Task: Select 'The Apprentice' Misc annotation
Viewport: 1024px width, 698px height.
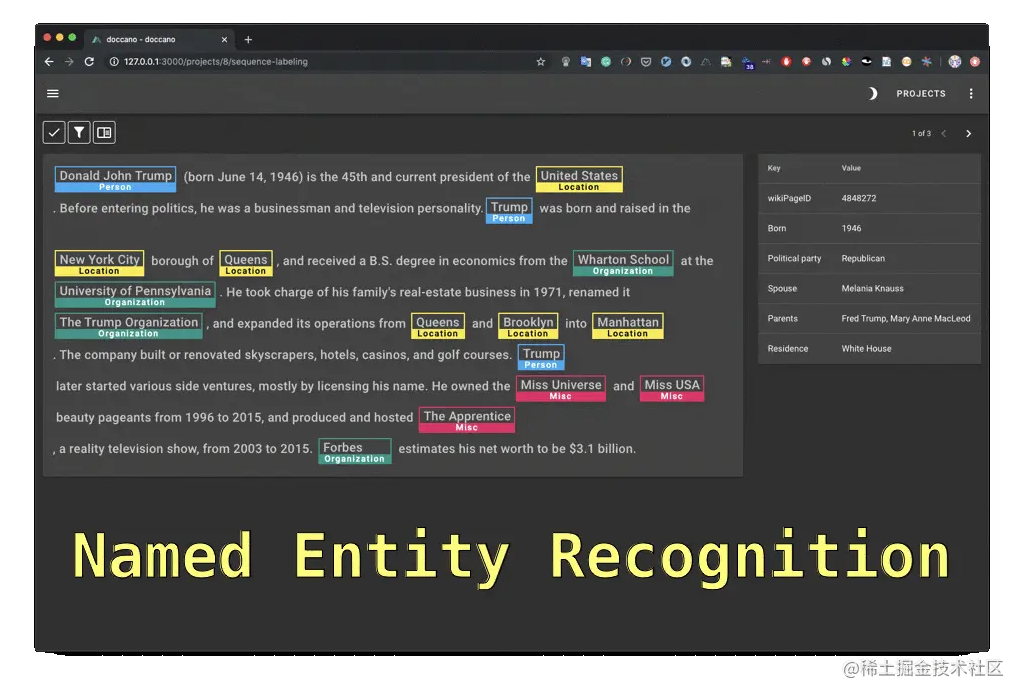Action: tap(467, 420)
